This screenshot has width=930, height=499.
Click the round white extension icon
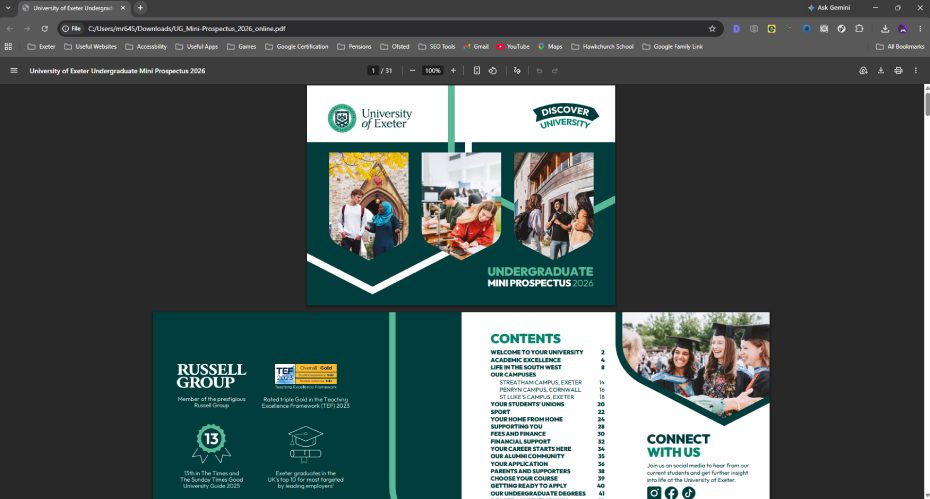(x=842, y=28)
